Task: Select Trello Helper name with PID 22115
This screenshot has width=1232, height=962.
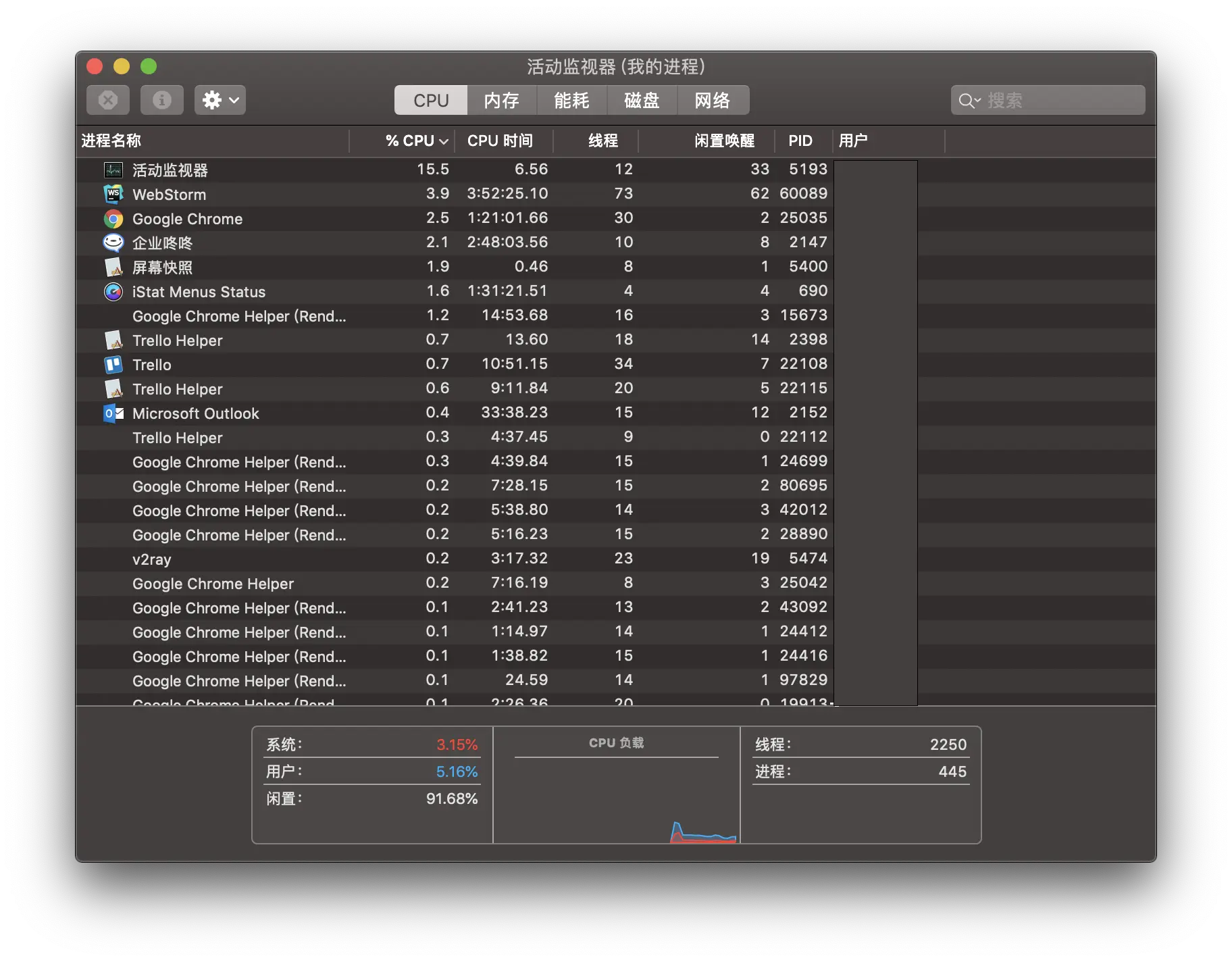Action: click(x=178, y=389)
